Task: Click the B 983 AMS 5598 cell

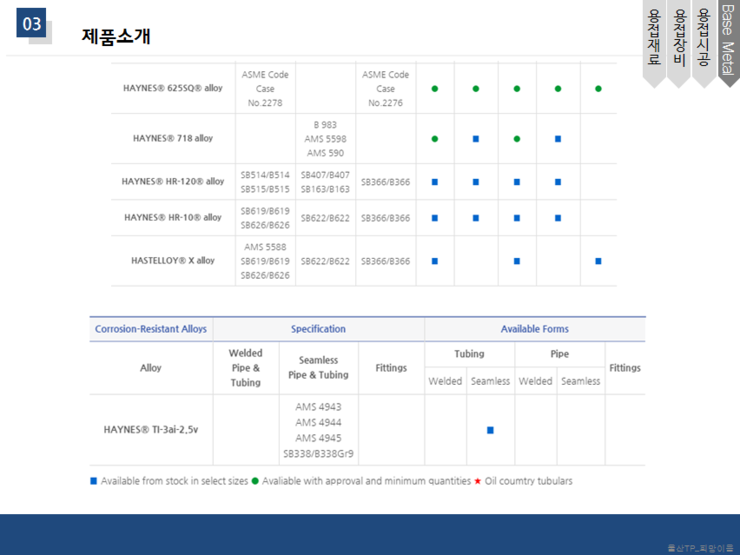Action: pyautogui.click(x=325, y=139)
